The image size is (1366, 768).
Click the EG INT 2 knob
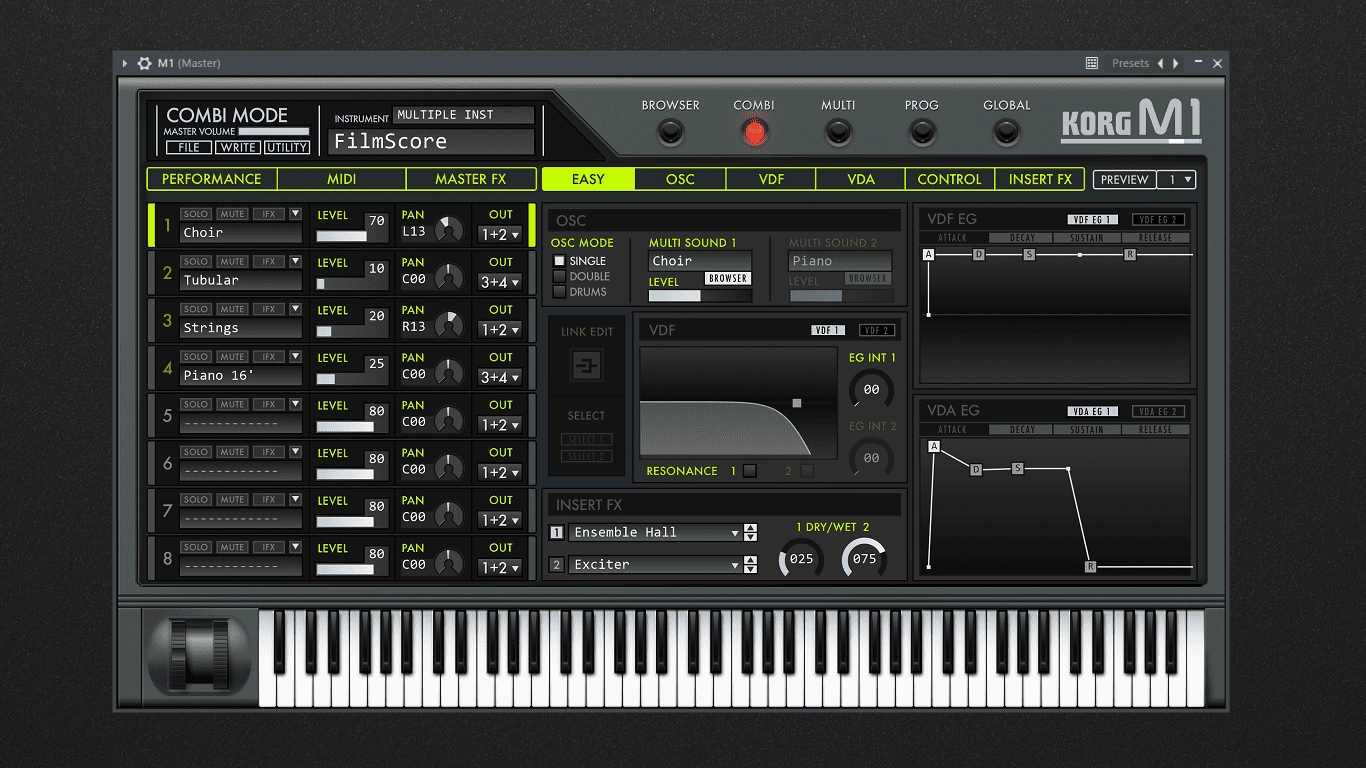click(x=871, y=457)
